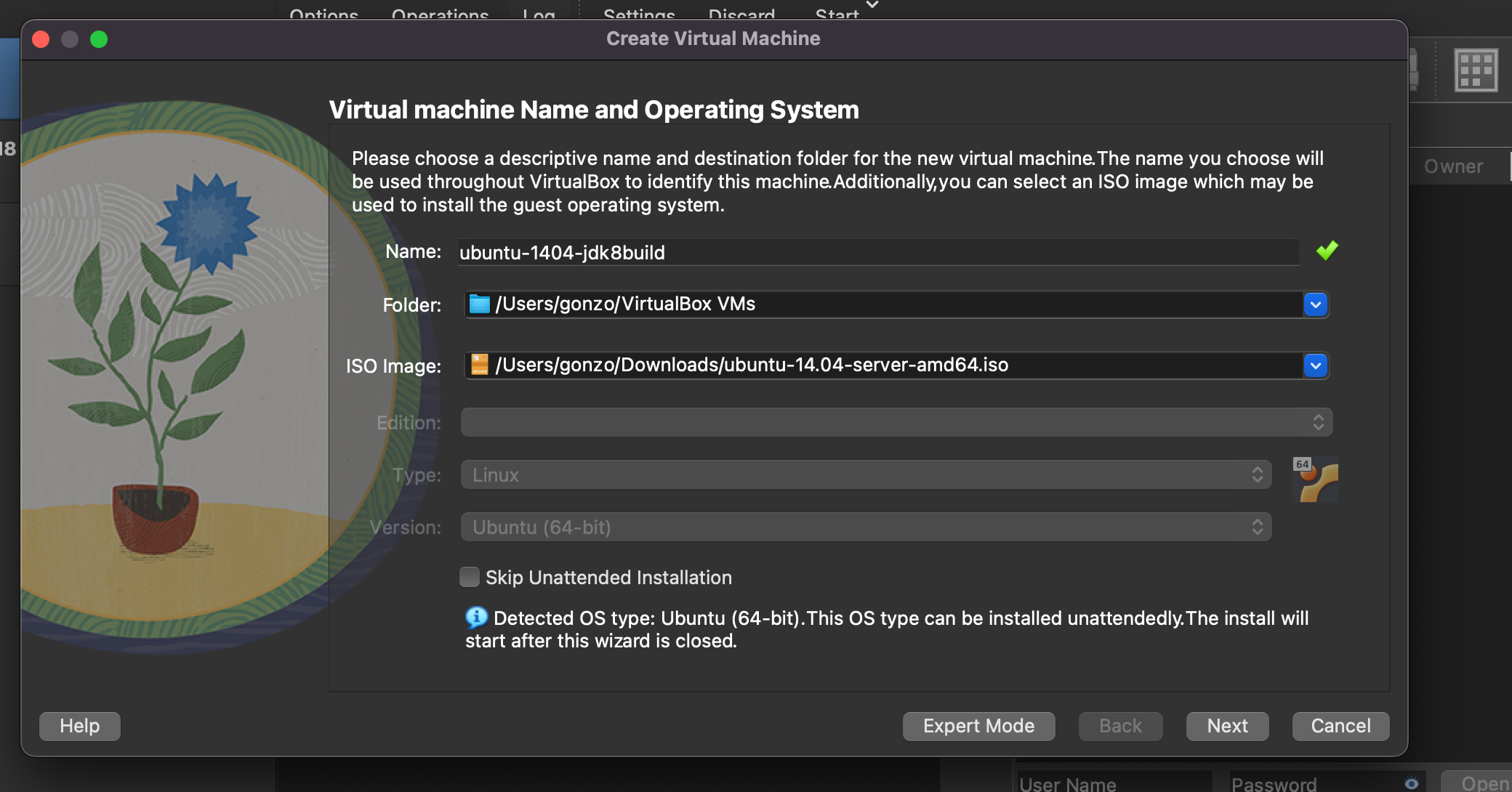Switch to Expert Mode
The image size is (1512, 792).
pos(978,726)
